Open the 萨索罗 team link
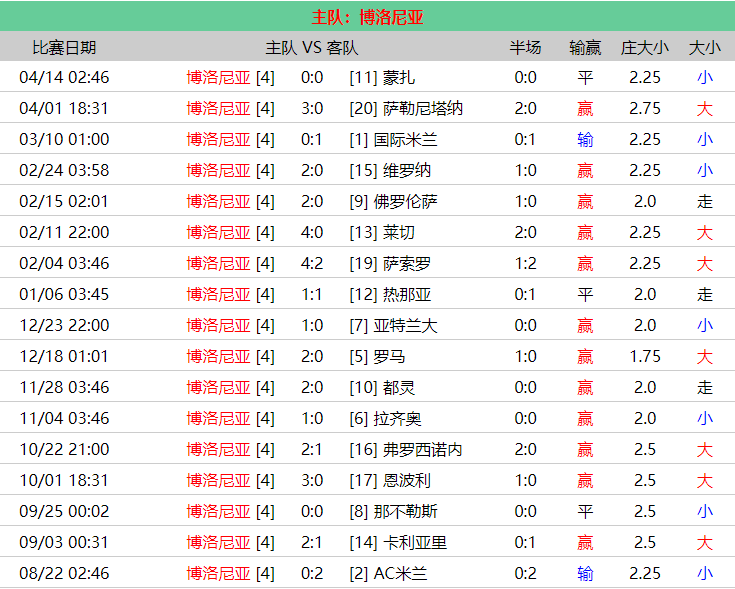Image resolution: width=735 pixels, height=589 pixels. pyautogui.click(x=408, y=263)
